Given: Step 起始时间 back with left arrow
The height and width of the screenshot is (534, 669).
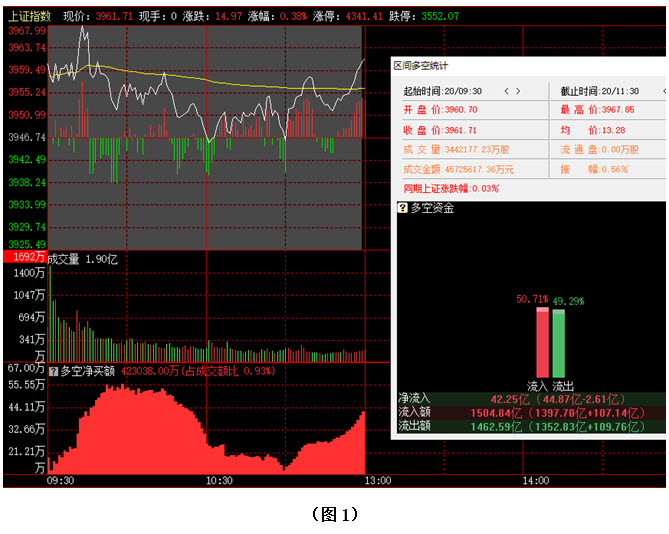Looking at the screenshot, I should click(x=505, y=91).
